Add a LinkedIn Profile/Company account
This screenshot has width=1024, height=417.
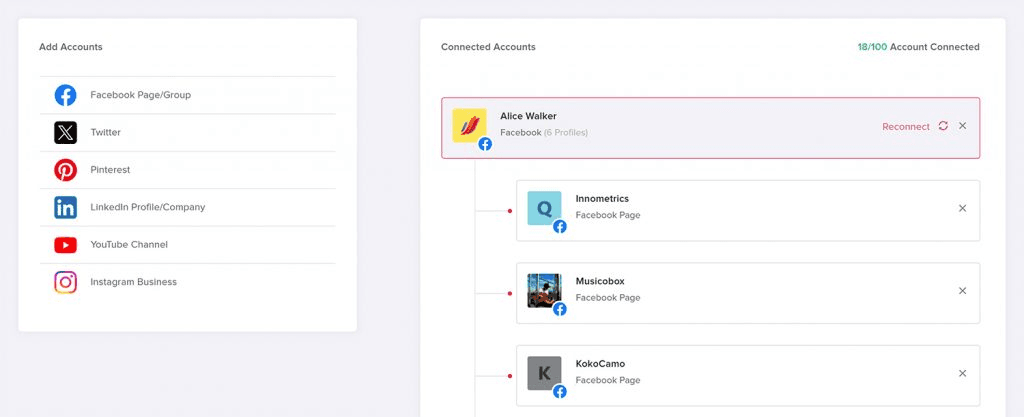coord(187,208)
